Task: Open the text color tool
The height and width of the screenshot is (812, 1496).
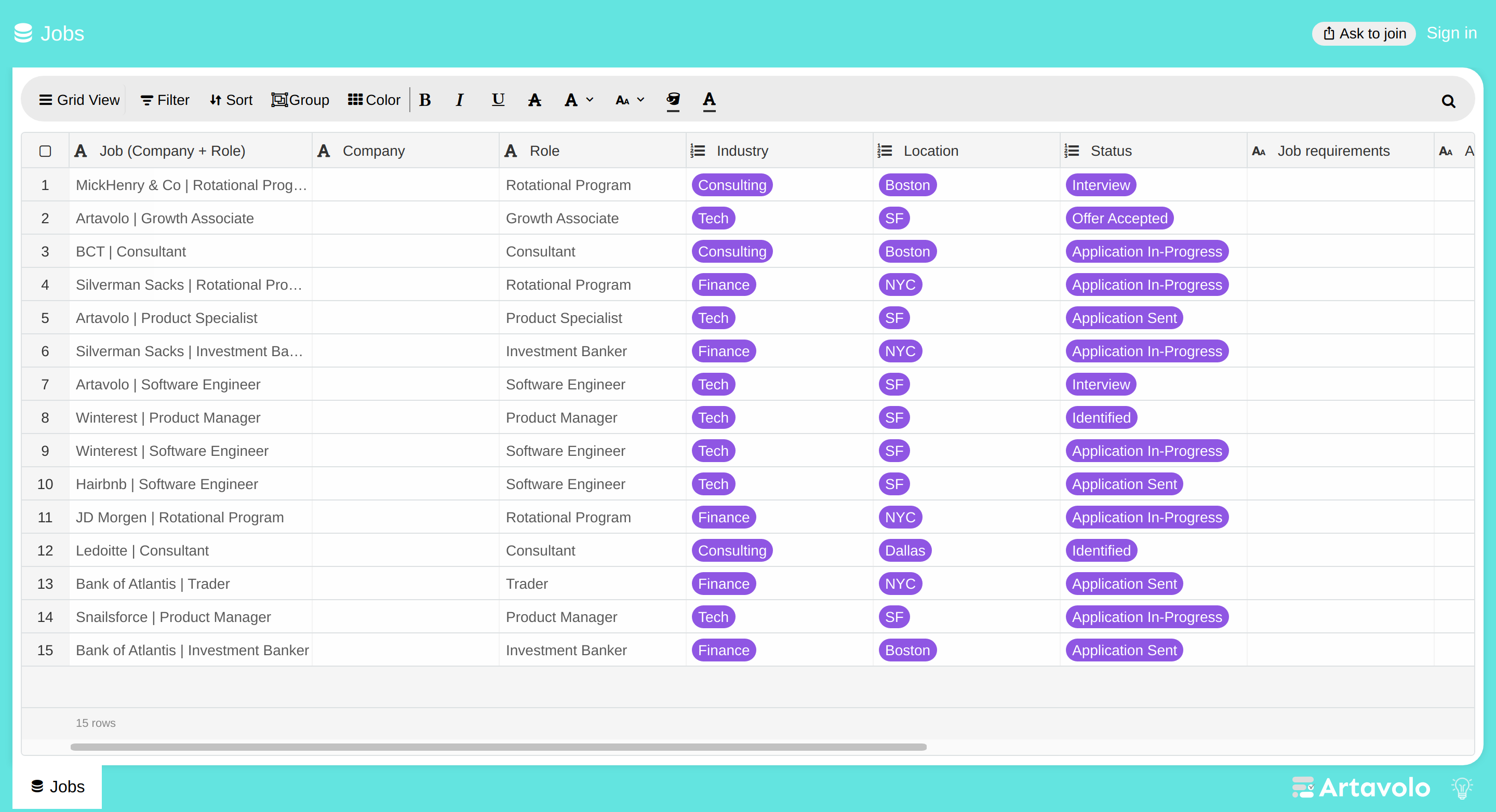Action: pos(709,100)
